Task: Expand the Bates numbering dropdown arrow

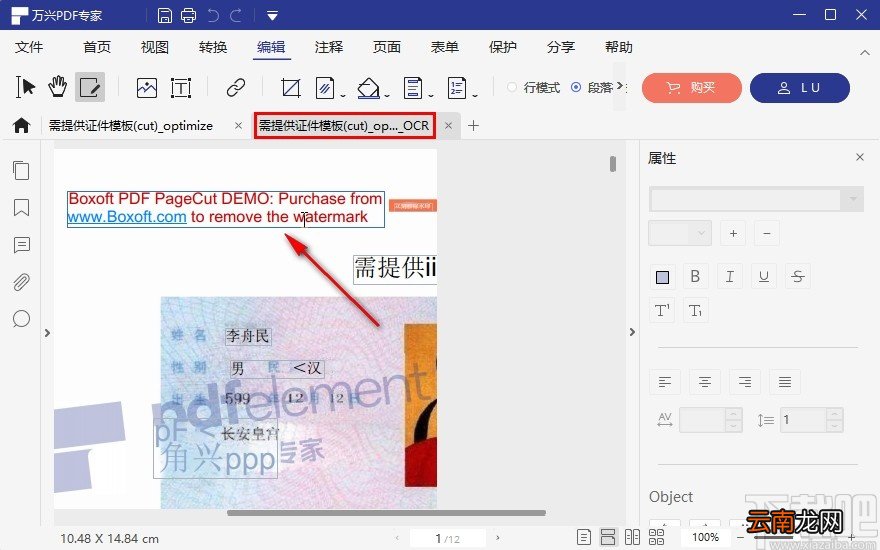Action: [x=475, y=96]
